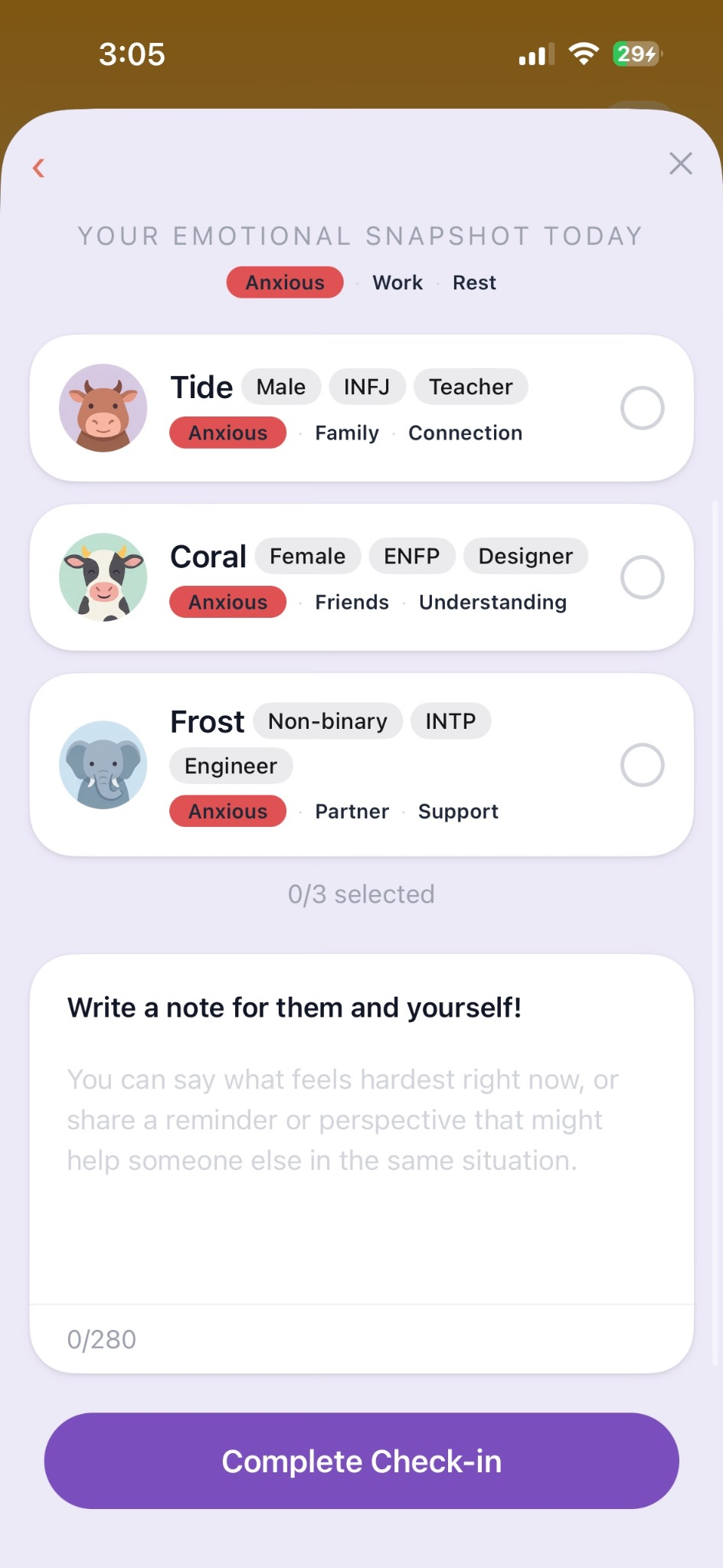This screenshot has width=723, height=1568.
Task: Tap the Anxious tag on Frost's card
Action: 227,811
